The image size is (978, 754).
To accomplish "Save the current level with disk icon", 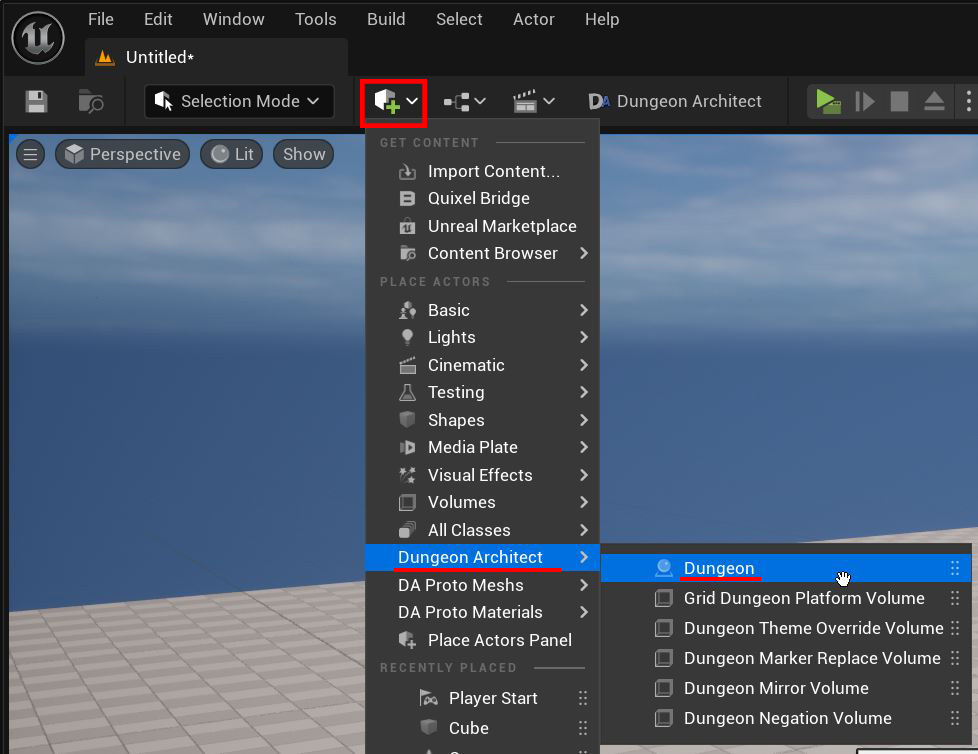I will pos(36,101).
